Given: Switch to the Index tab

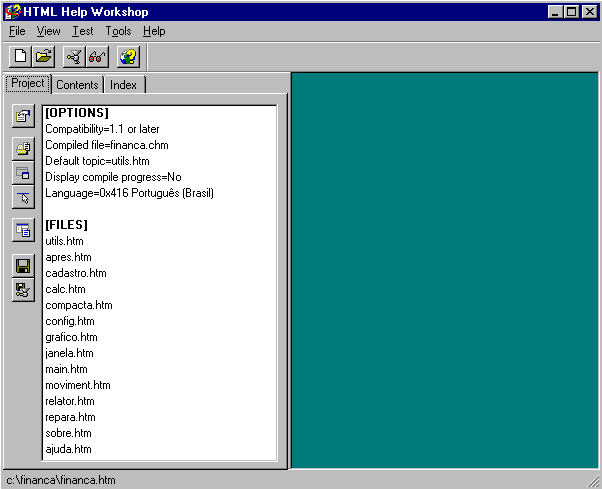Looking at the screenshot, I should (x=124, y=85).
